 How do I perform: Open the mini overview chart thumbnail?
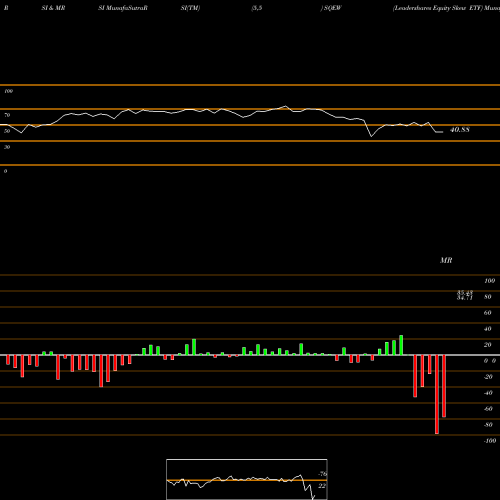coord(247,479)
